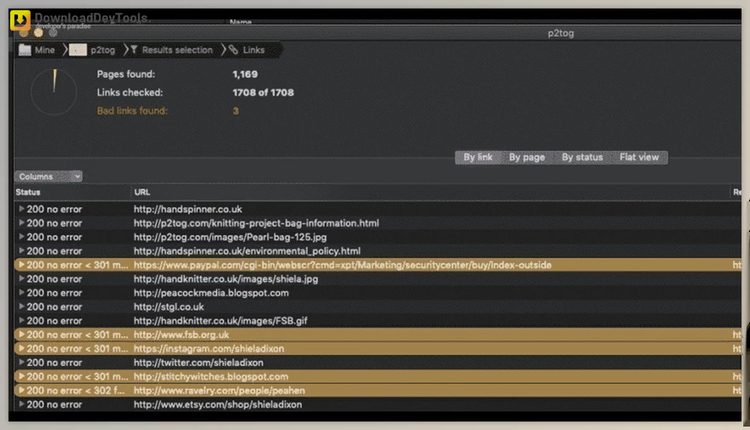
Task: Expand the shiela.jpg row
Action: coord(22,278)
